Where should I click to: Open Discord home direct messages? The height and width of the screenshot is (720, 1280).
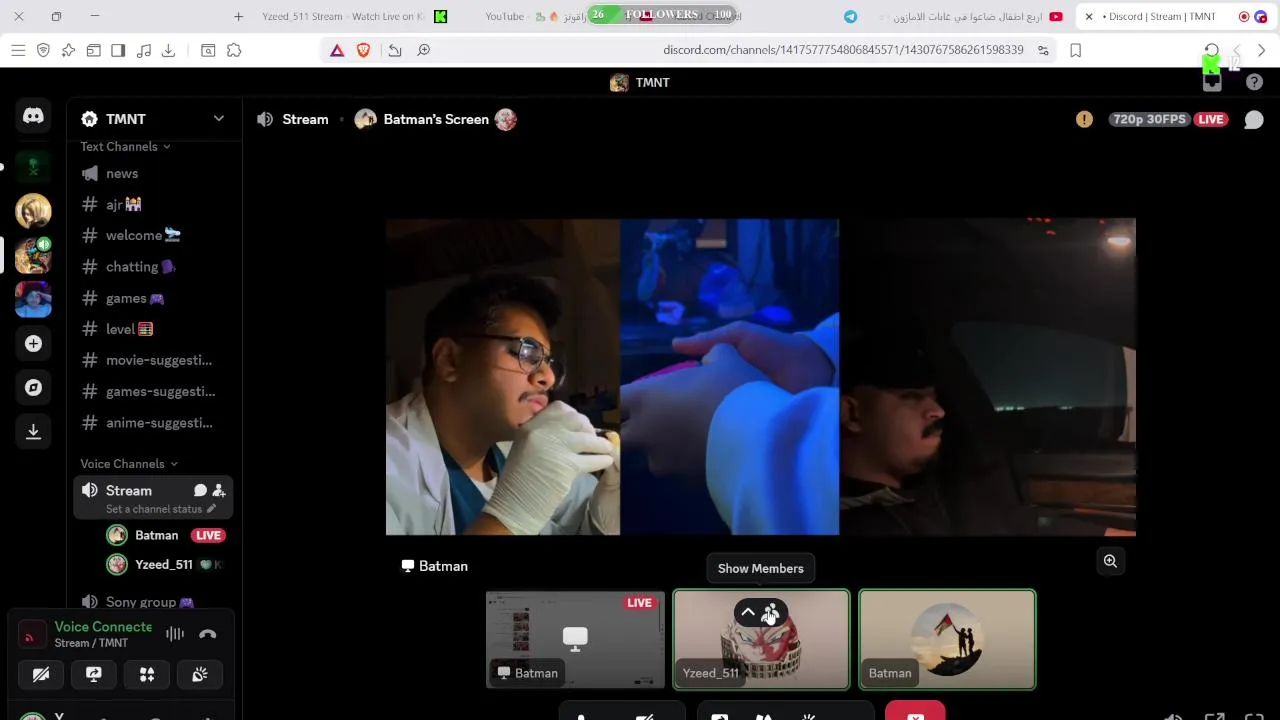[33, 116]
